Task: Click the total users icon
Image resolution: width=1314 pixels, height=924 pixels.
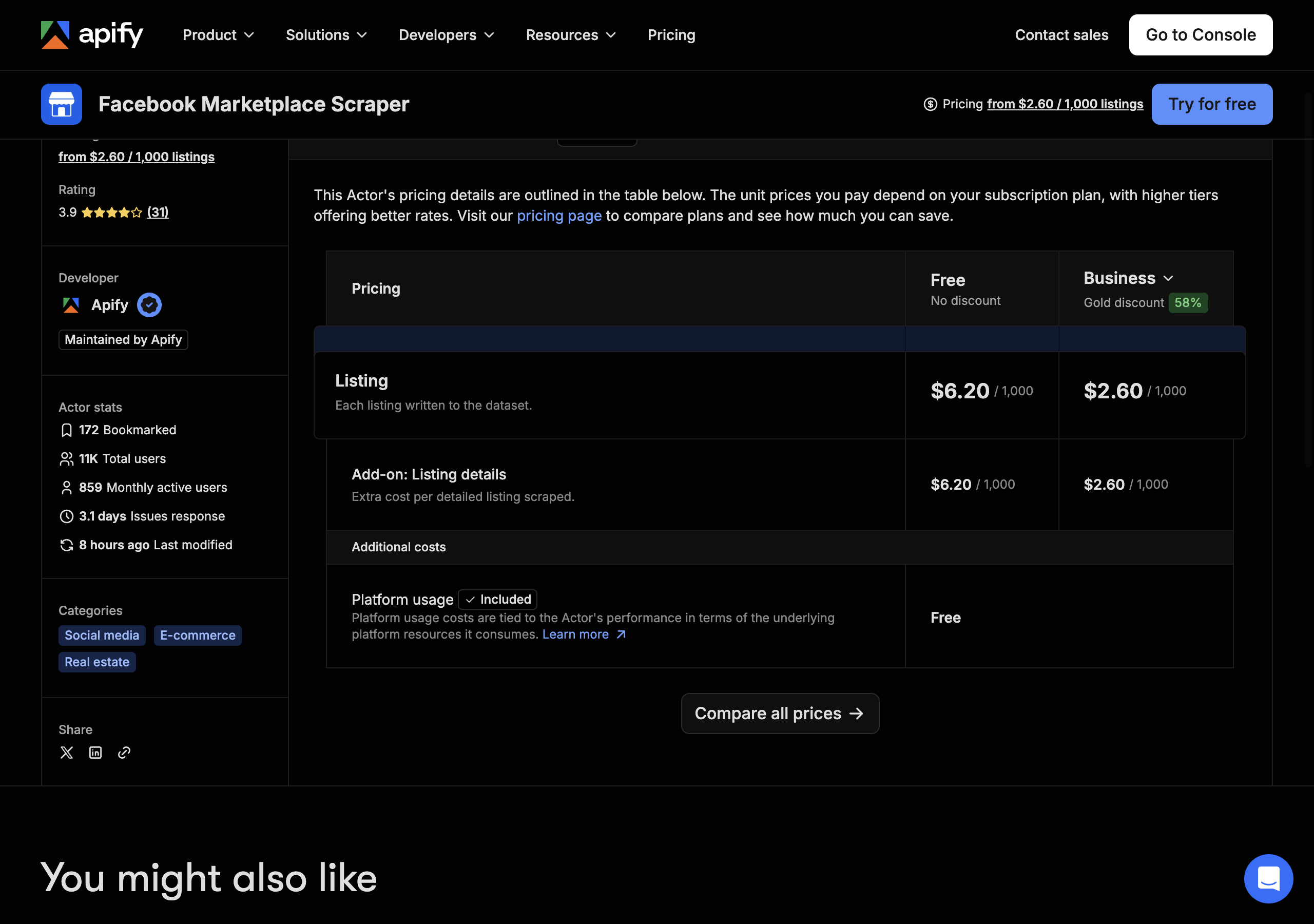Action: click(x=66, y=458)
